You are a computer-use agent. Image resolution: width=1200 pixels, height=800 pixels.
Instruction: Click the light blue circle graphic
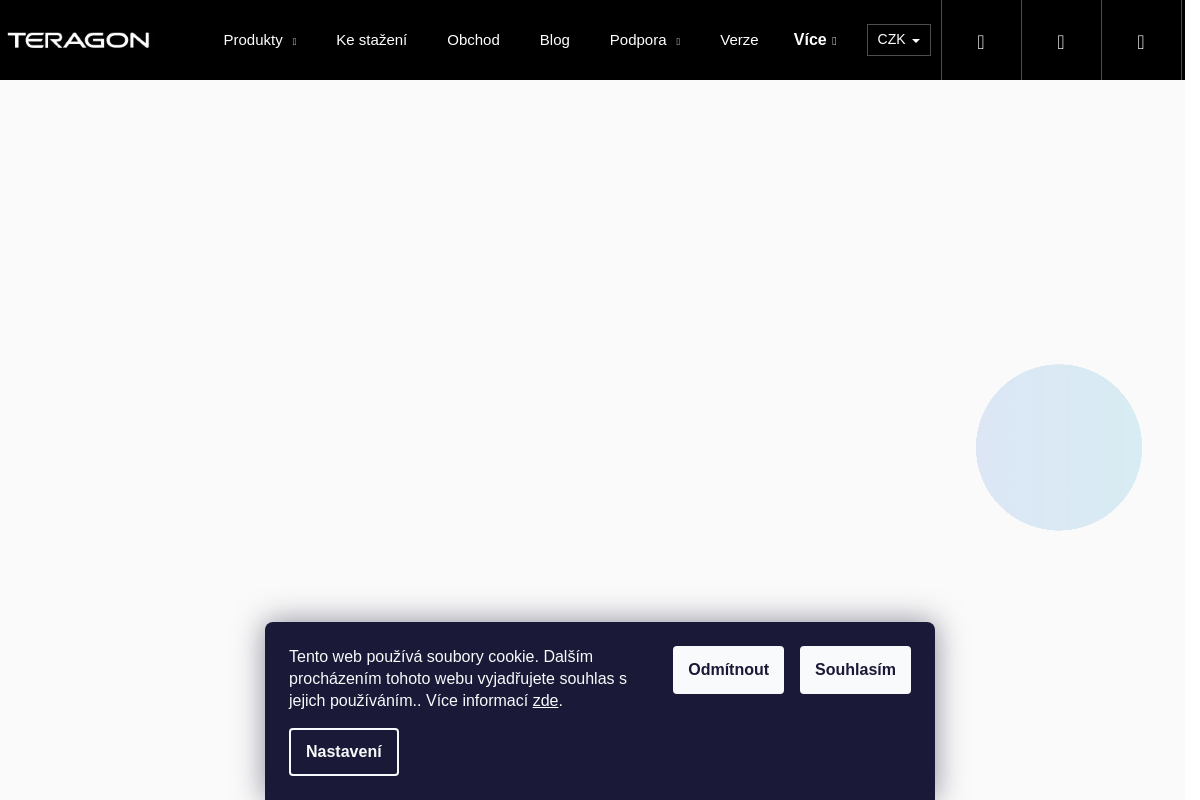coord(1059,447)
